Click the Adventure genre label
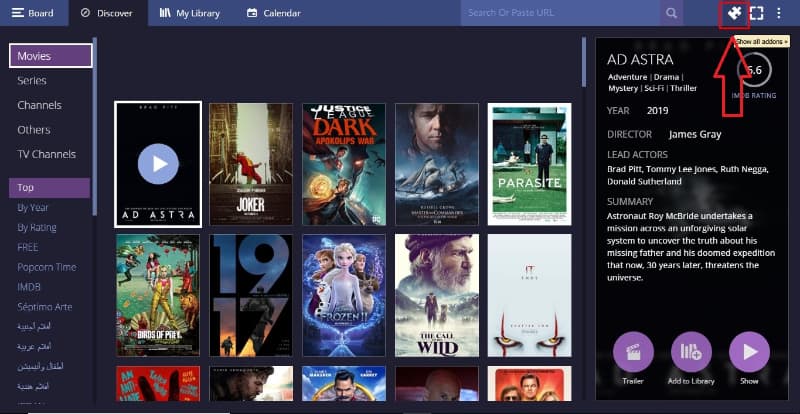This screenshot has width=800, height=414. click(x=628, y=77)
